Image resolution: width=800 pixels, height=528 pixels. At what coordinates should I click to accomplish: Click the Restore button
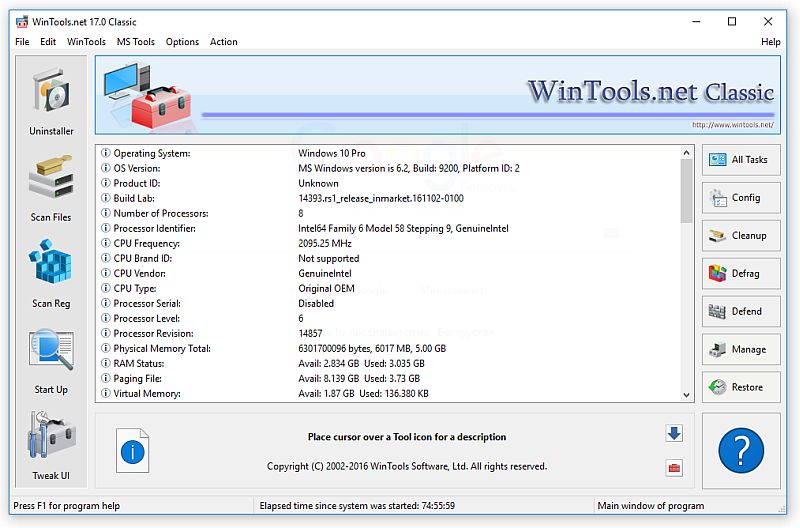click(x=741, y=388)
